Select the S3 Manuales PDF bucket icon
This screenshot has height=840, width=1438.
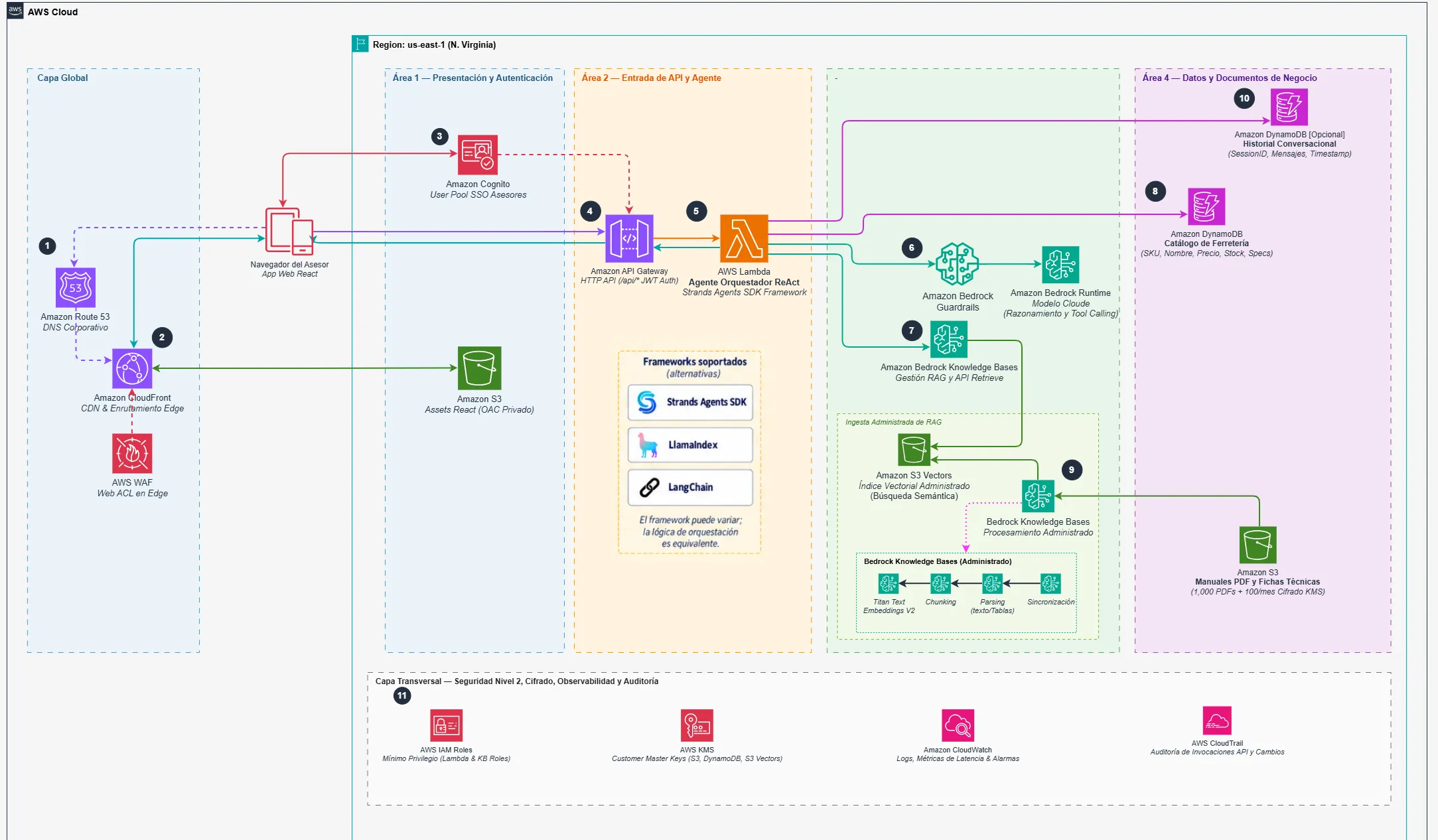[x=1258, y=545]
